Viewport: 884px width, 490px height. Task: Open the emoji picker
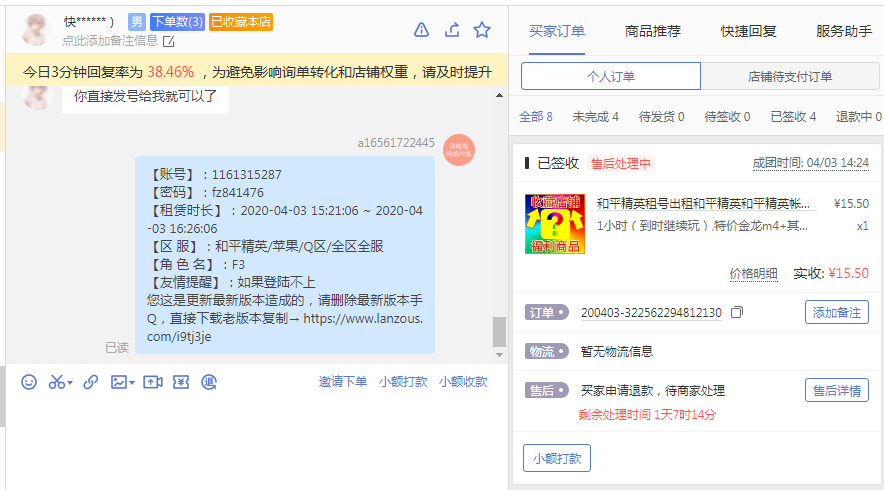[29, 382]
